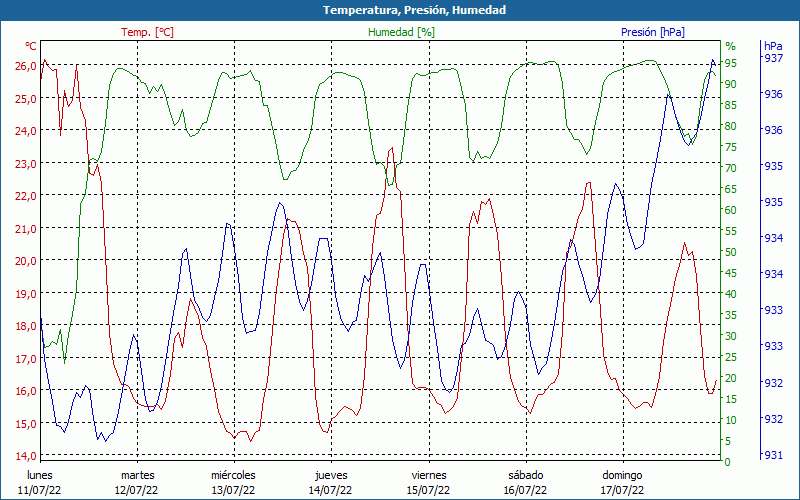Click the '45' humidity axis value
This screenshot has width=800, height=500.
(731, 273)
